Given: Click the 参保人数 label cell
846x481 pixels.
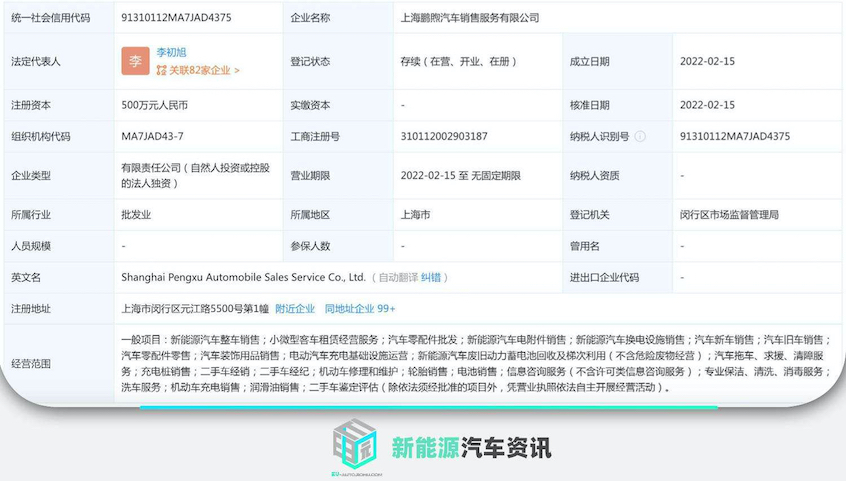Looking at the screenshot, I should click(338, 246).
